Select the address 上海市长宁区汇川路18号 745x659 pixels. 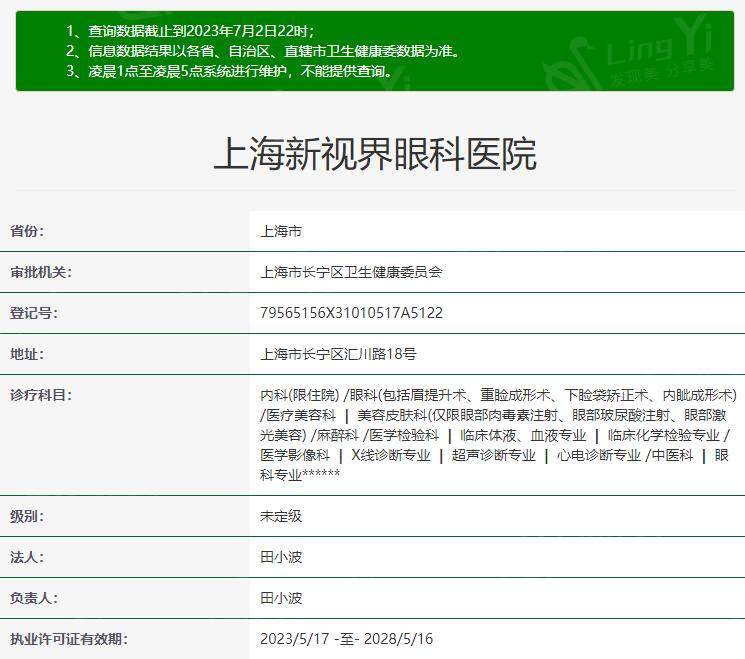point(338,354)
